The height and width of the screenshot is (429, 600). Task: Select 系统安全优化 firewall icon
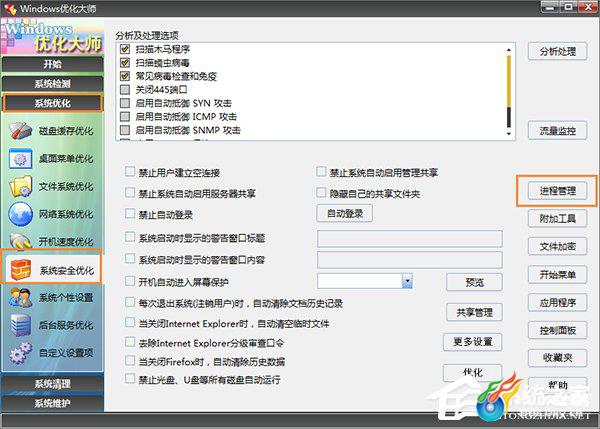point(21,269)
